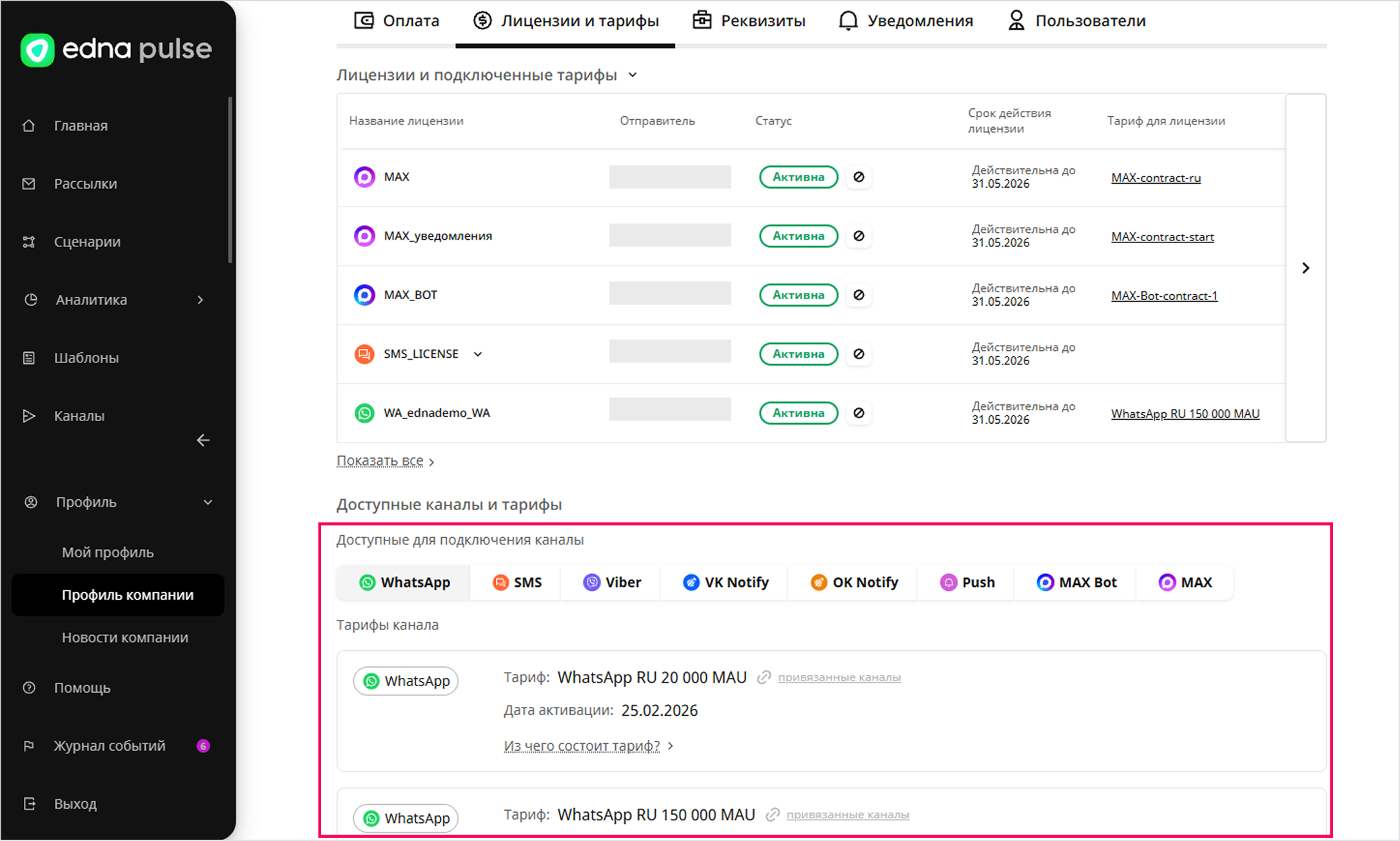The width and height of the screenshot is (1400, 841).
Task: Click the Журнал событий notification badge
Action: [203, 746]
